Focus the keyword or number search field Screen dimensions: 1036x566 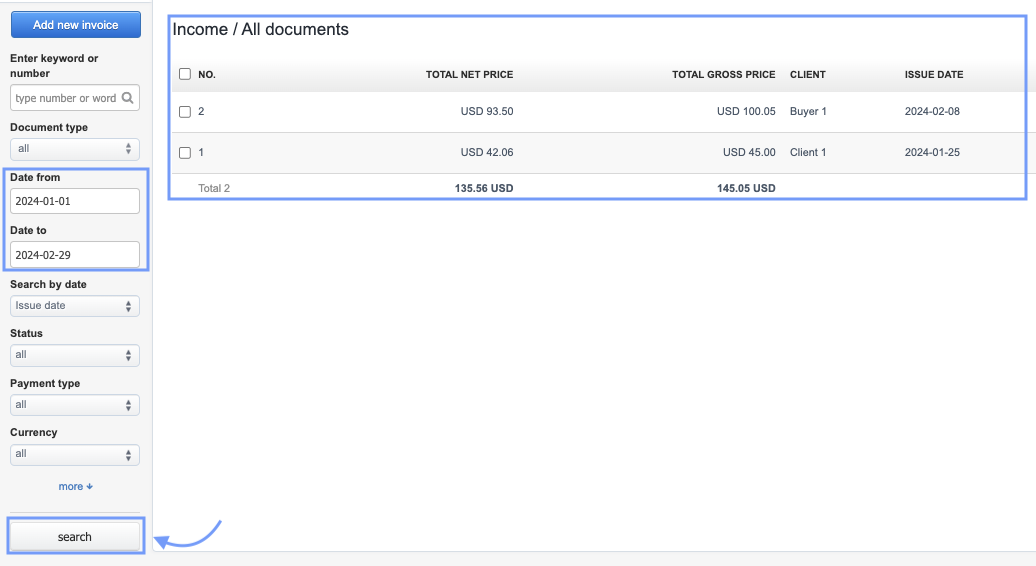coord(65,98)
